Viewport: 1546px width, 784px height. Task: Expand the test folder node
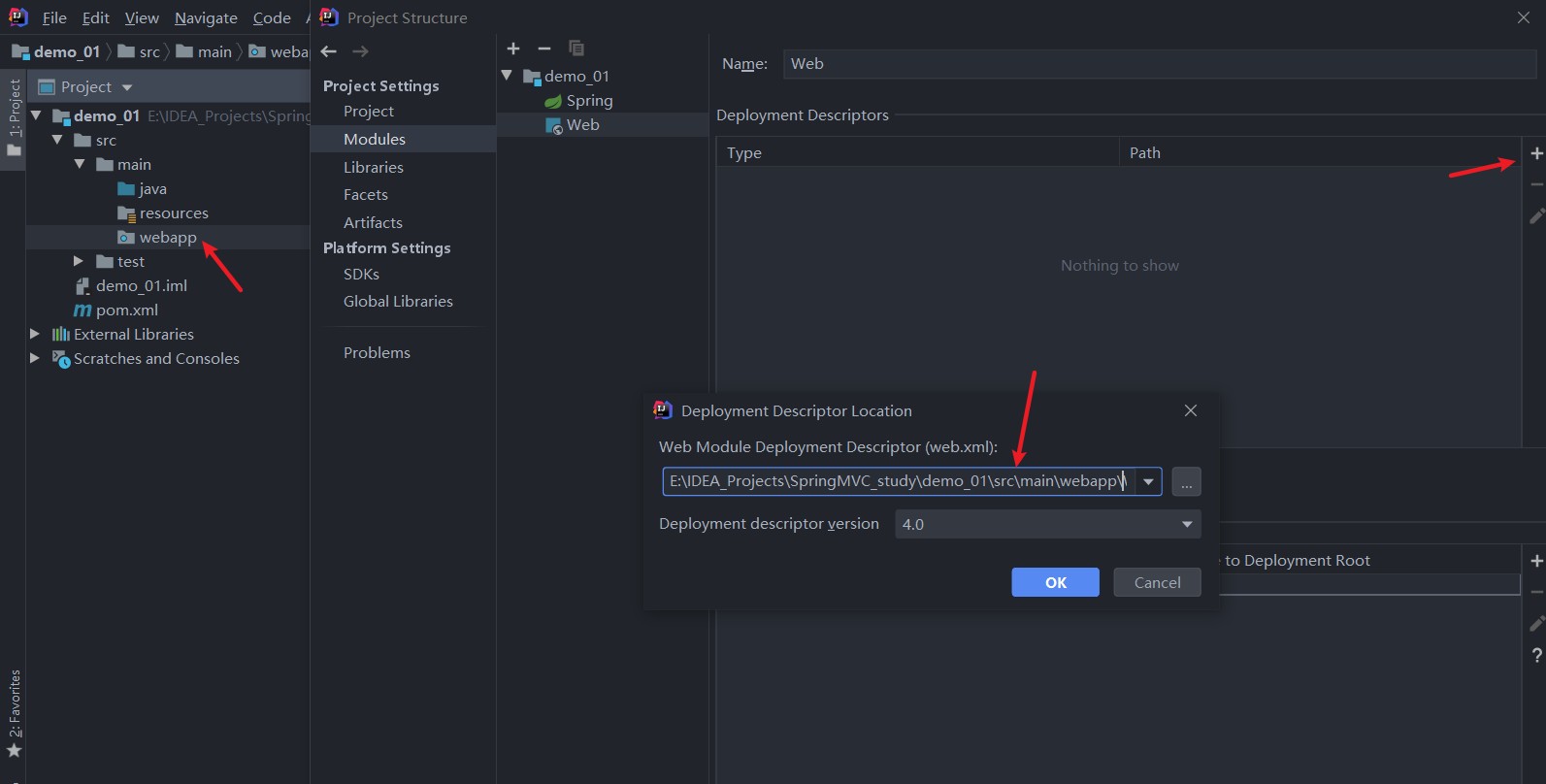79,261
